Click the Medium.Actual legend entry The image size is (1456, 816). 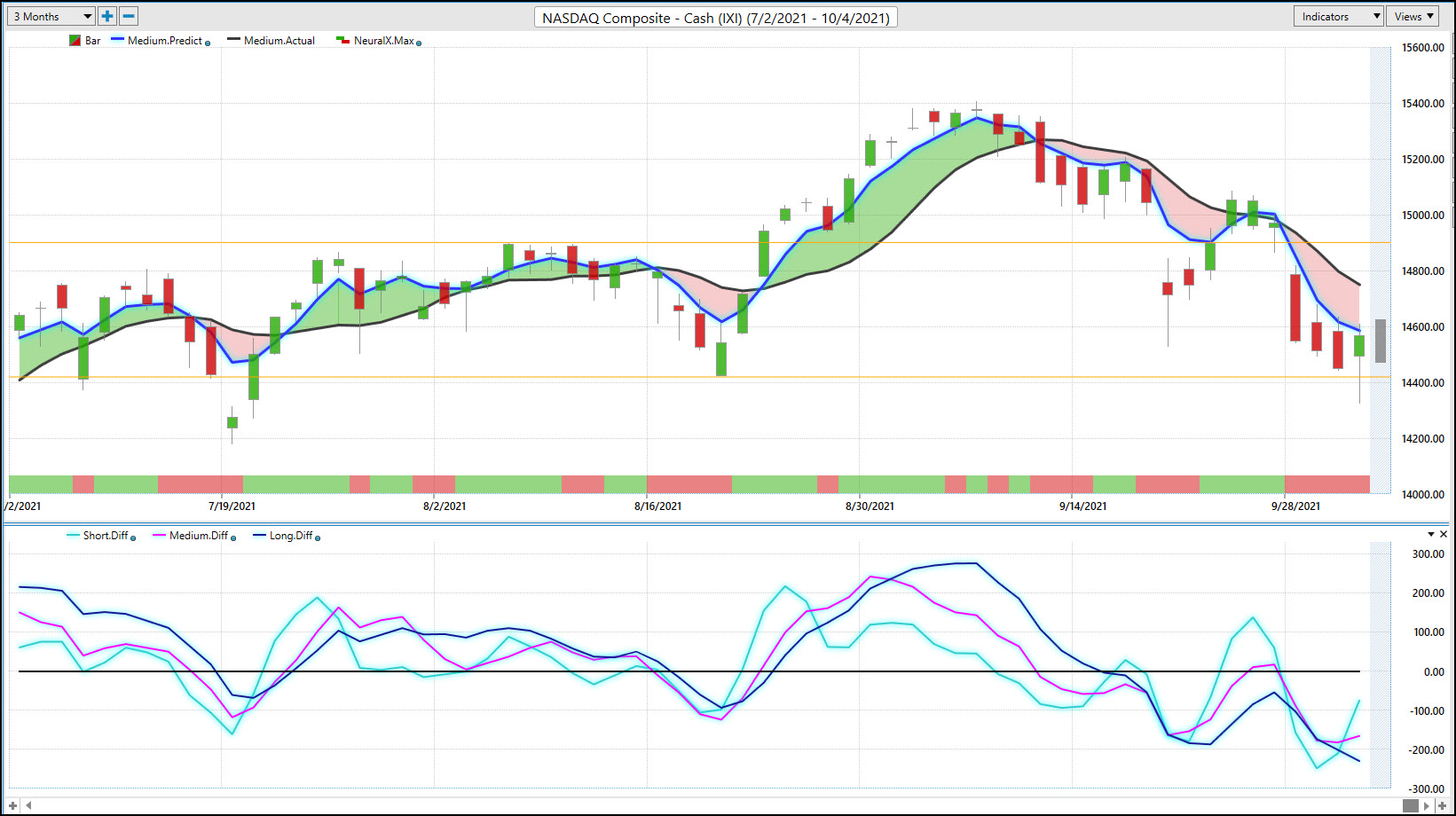point(279,41)
